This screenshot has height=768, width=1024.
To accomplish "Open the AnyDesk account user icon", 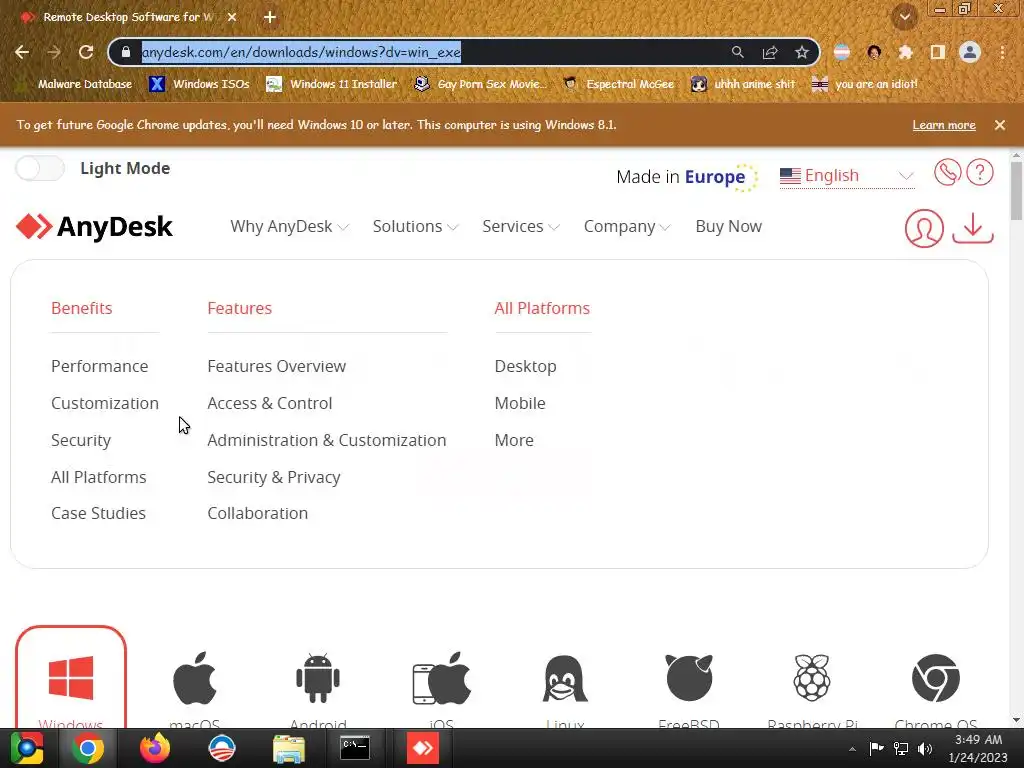I will click(923, 229).
